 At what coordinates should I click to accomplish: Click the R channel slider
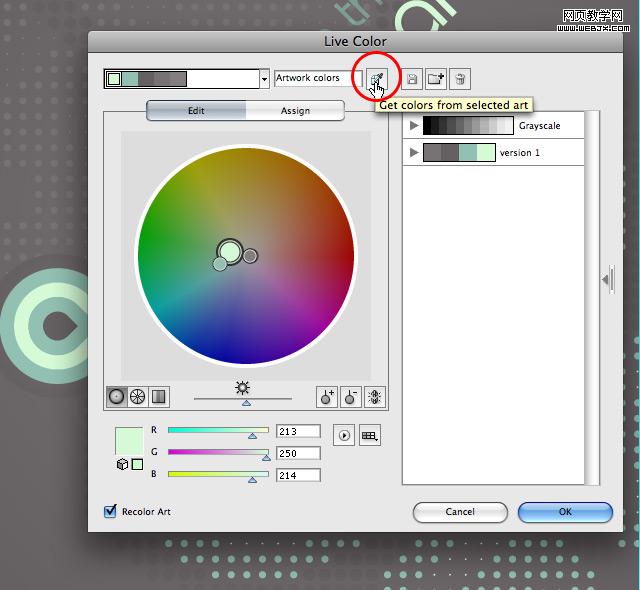click(x=218, y=432)
